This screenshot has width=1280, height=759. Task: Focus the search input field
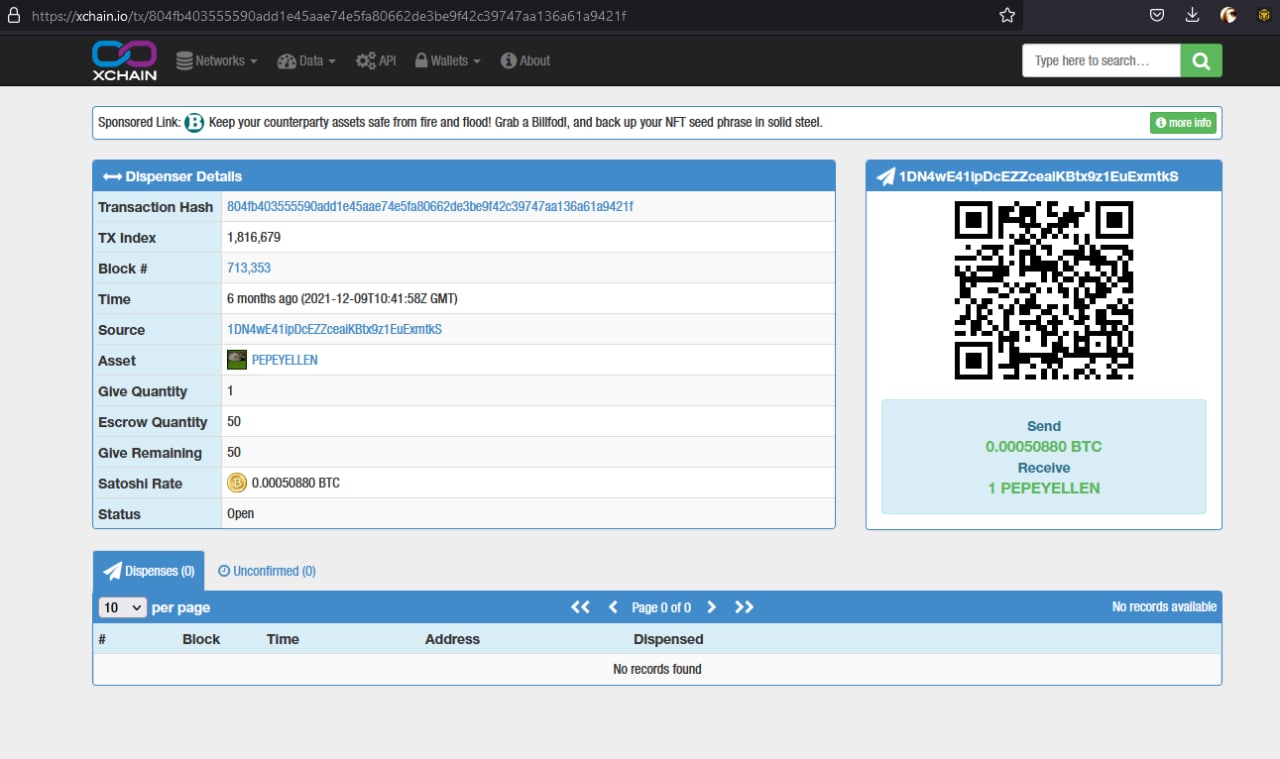1101,61
